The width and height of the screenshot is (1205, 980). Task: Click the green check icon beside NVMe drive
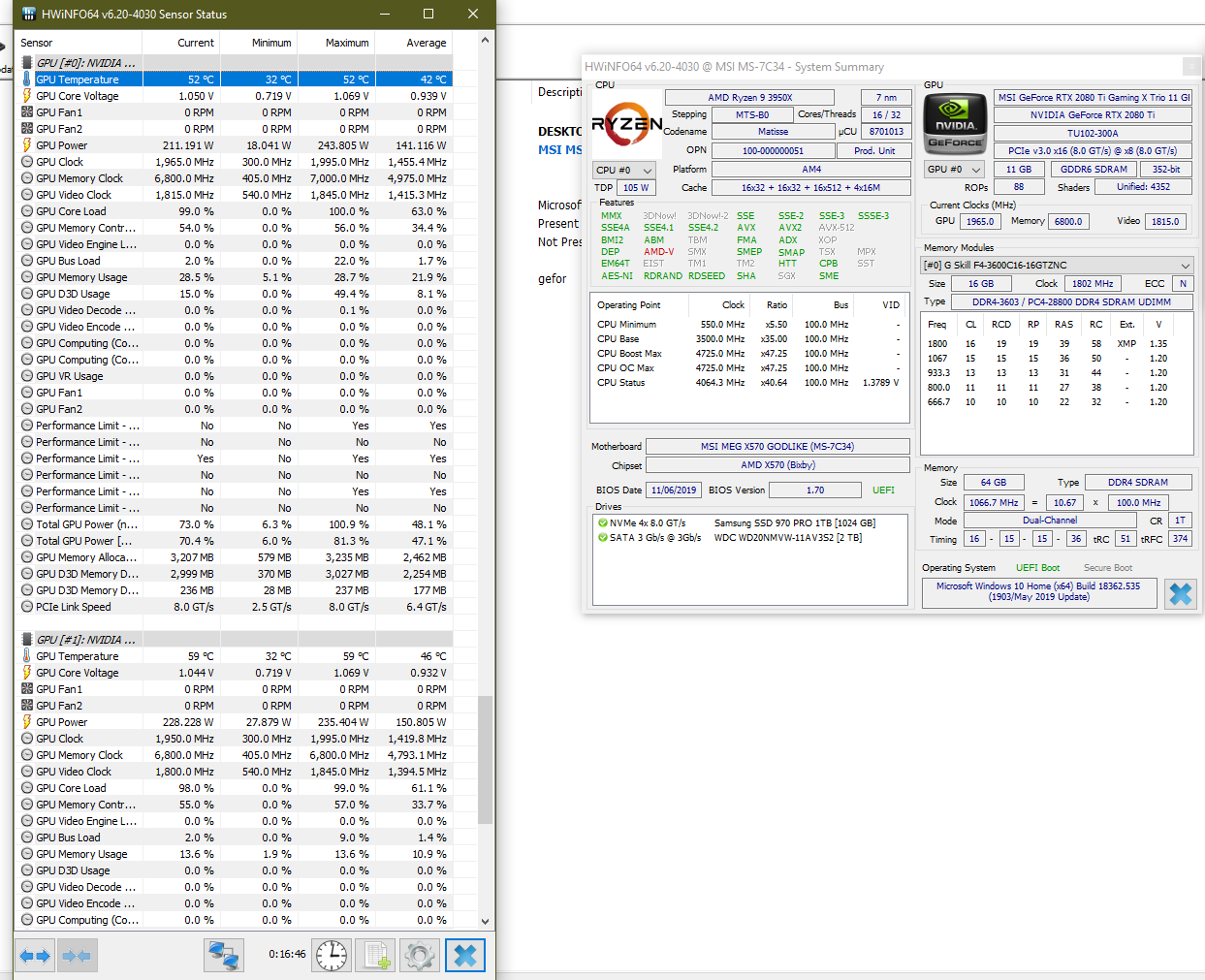[602, 523]
